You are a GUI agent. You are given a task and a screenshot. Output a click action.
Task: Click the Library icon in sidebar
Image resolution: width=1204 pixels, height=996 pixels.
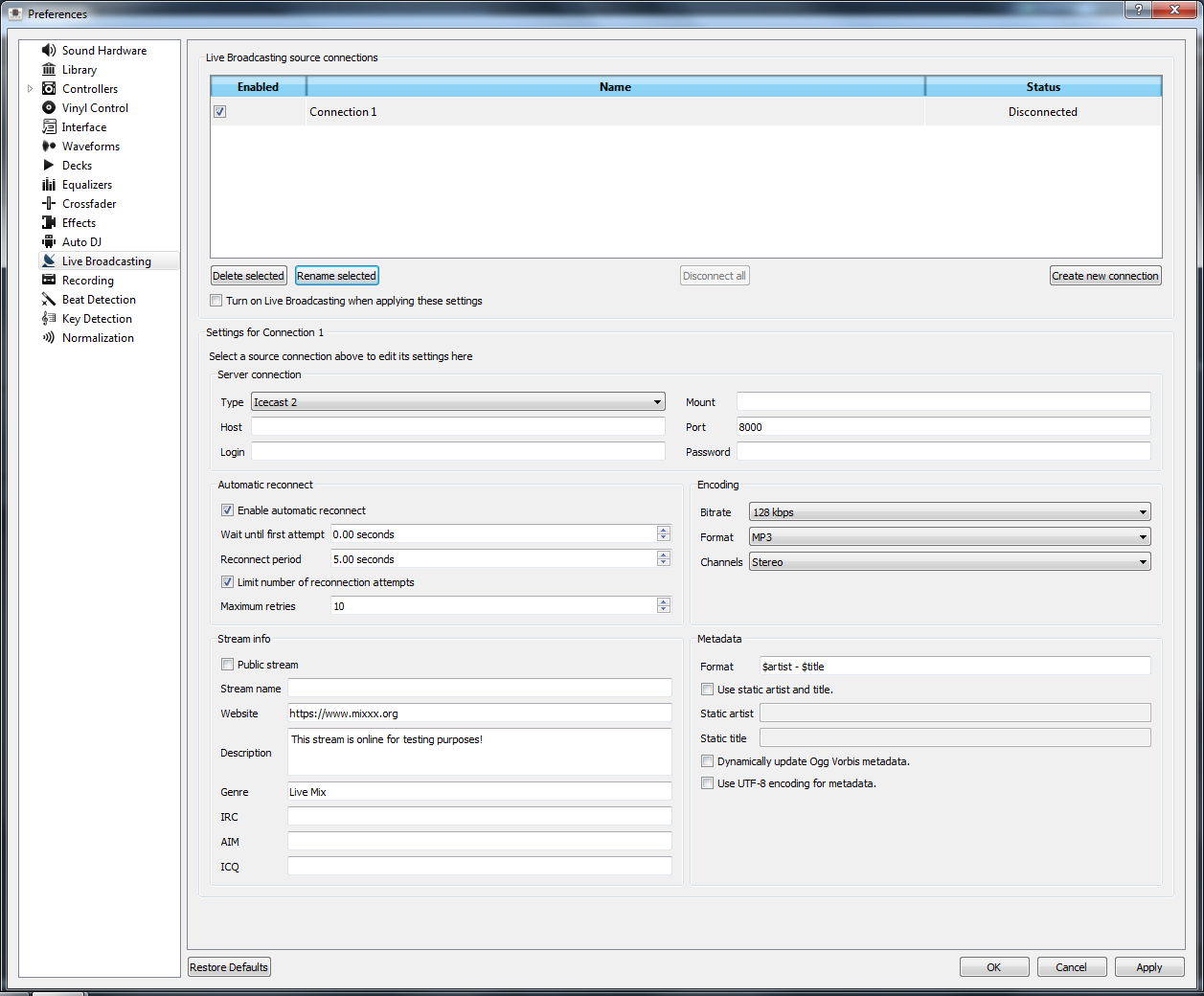pyautogui.click(x=49, y=69)
